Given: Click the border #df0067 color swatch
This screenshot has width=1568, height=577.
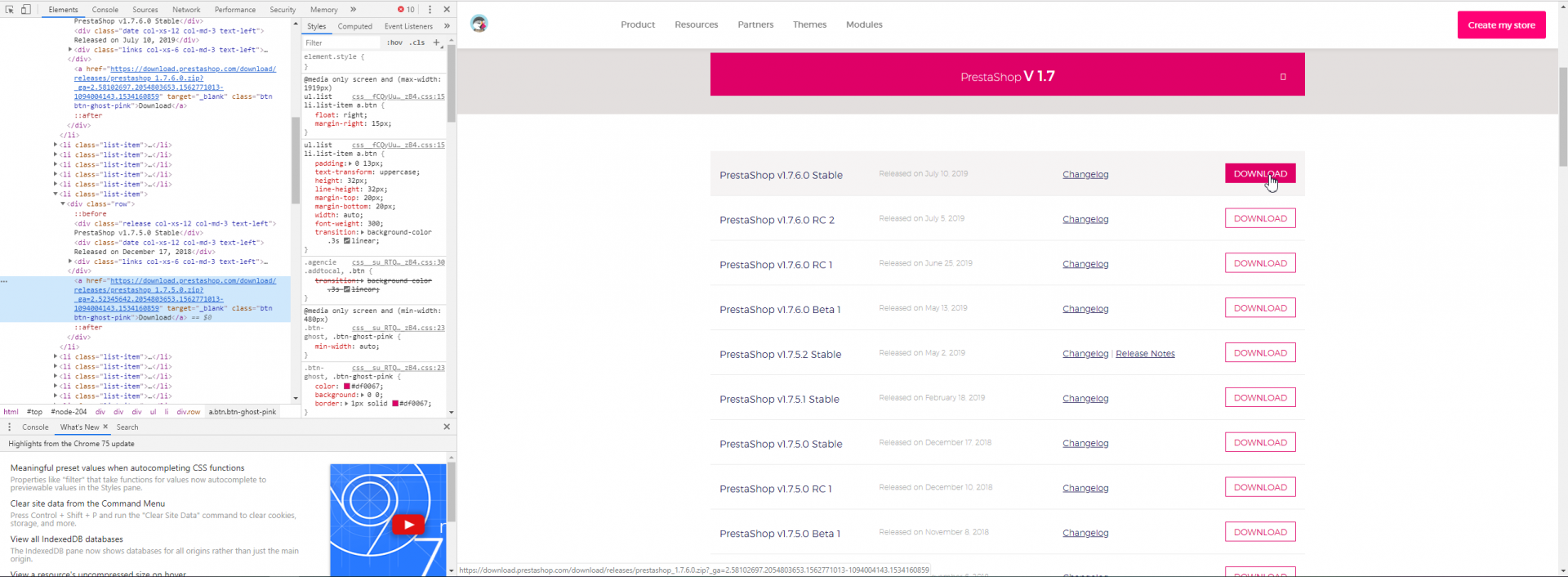Looking at the screenshot, I should [x=395, y=404].
